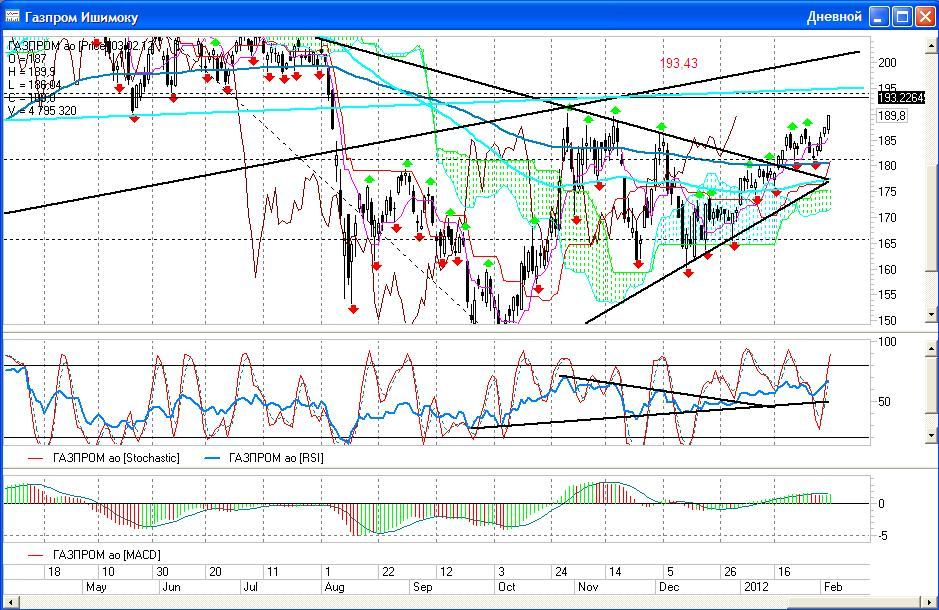939x610 pixels.
Task: Click the Jun month label on time axis
Action: click(171, 587)
